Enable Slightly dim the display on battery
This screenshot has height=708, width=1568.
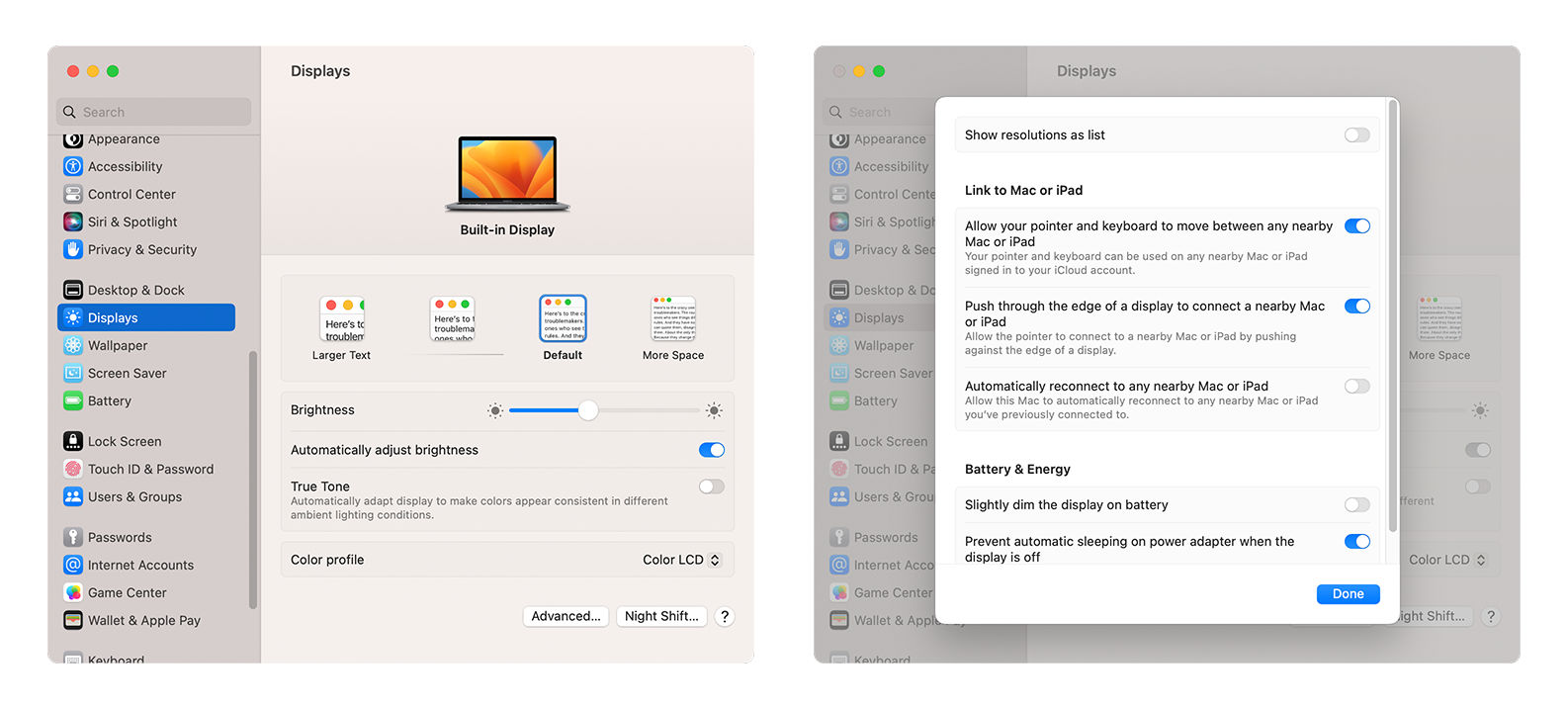click(x=1357, y=504)
